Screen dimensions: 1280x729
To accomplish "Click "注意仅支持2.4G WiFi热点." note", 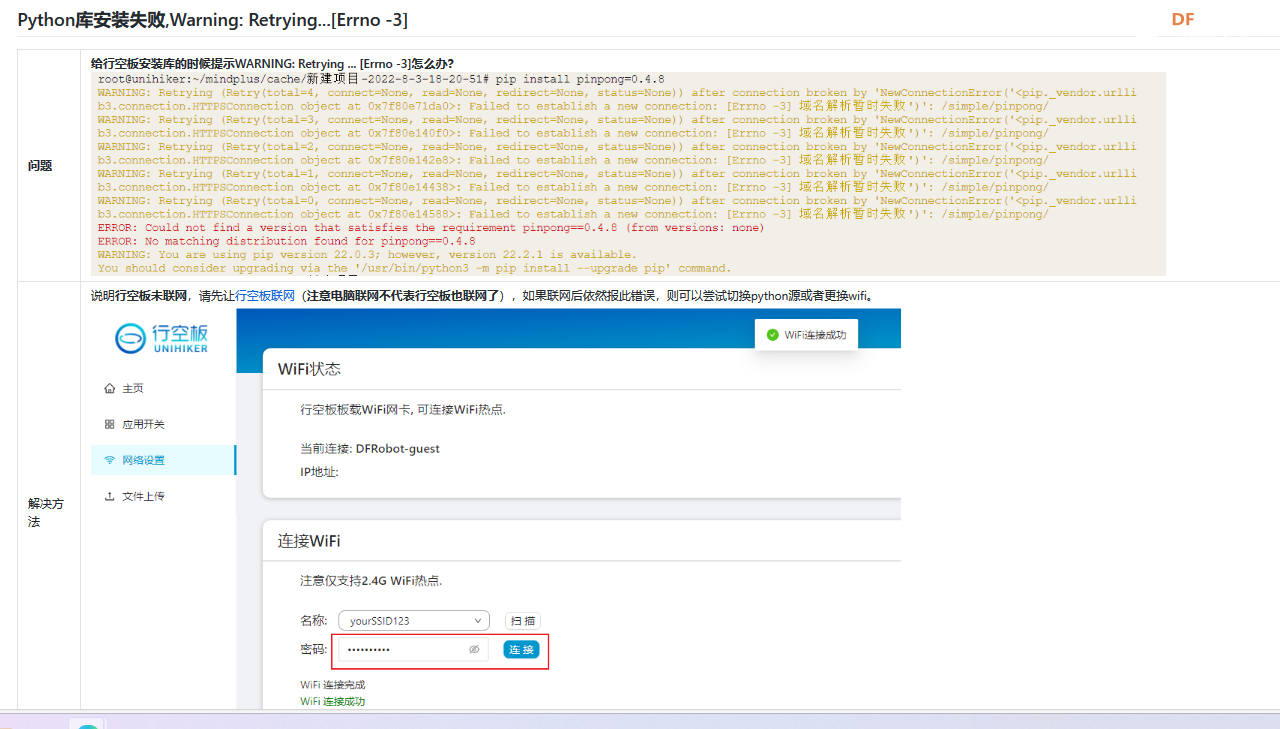I will point(371,581).
